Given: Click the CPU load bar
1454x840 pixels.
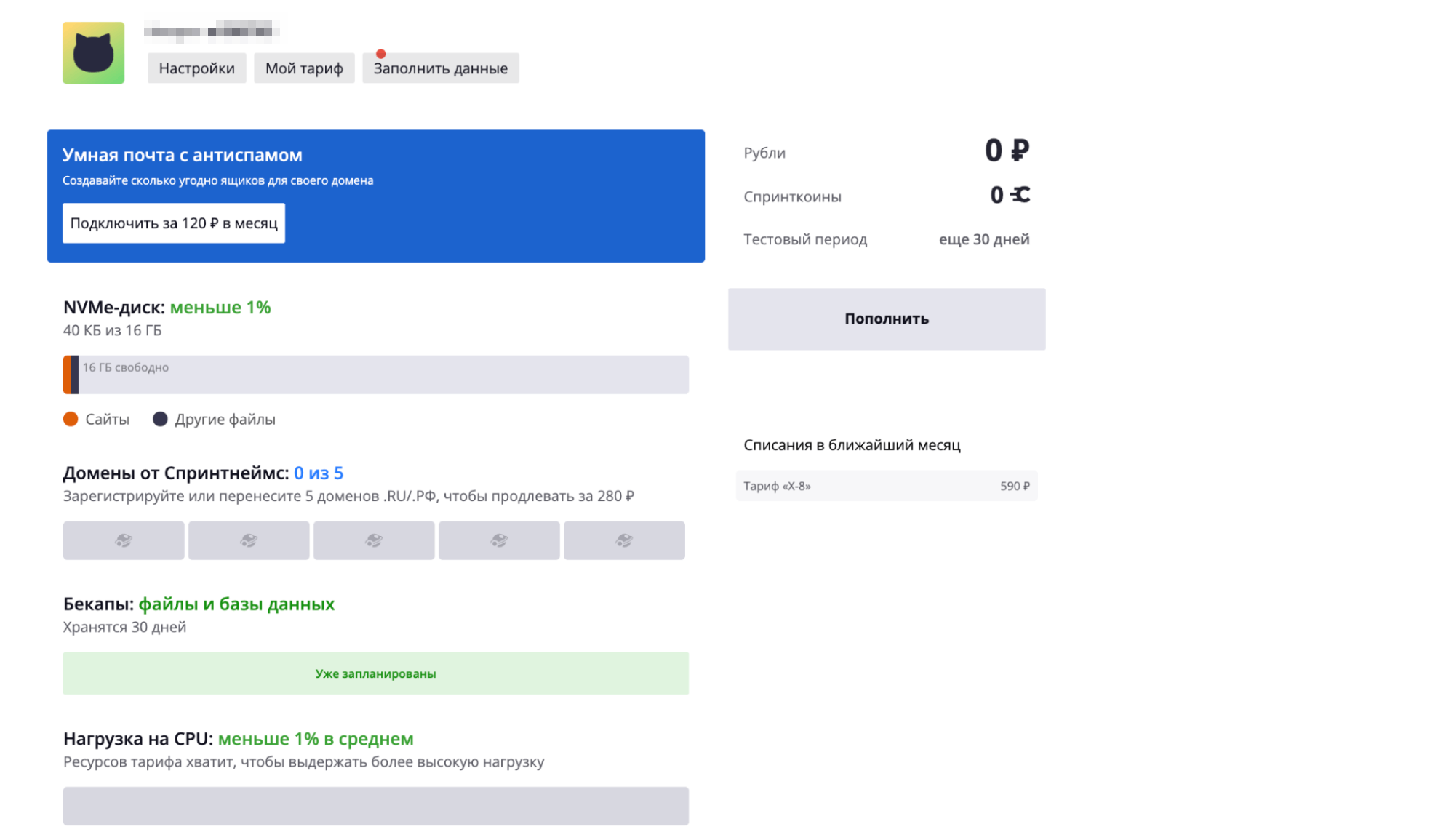Looking at the screenshot, I should click(376, 806).
